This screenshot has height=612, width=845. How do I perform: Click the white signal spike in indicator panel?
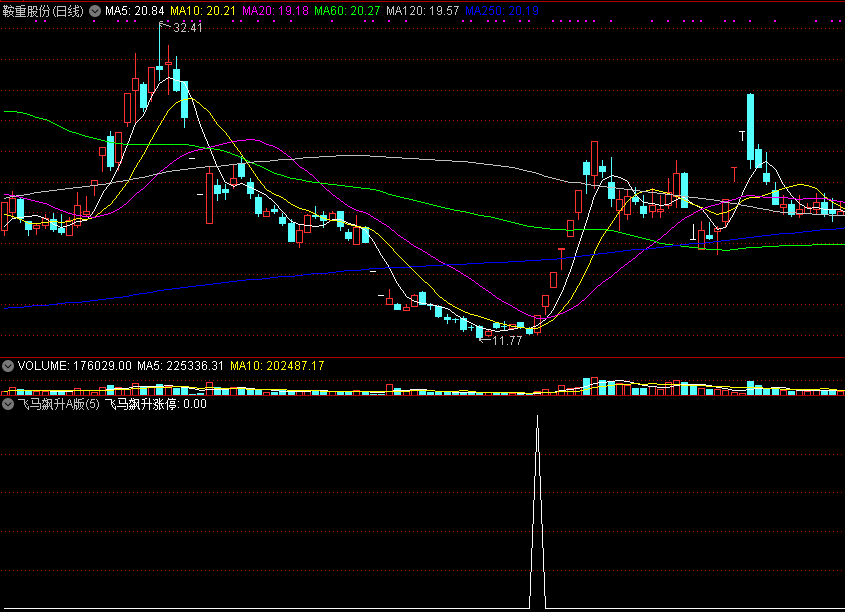tap(537, 512)
